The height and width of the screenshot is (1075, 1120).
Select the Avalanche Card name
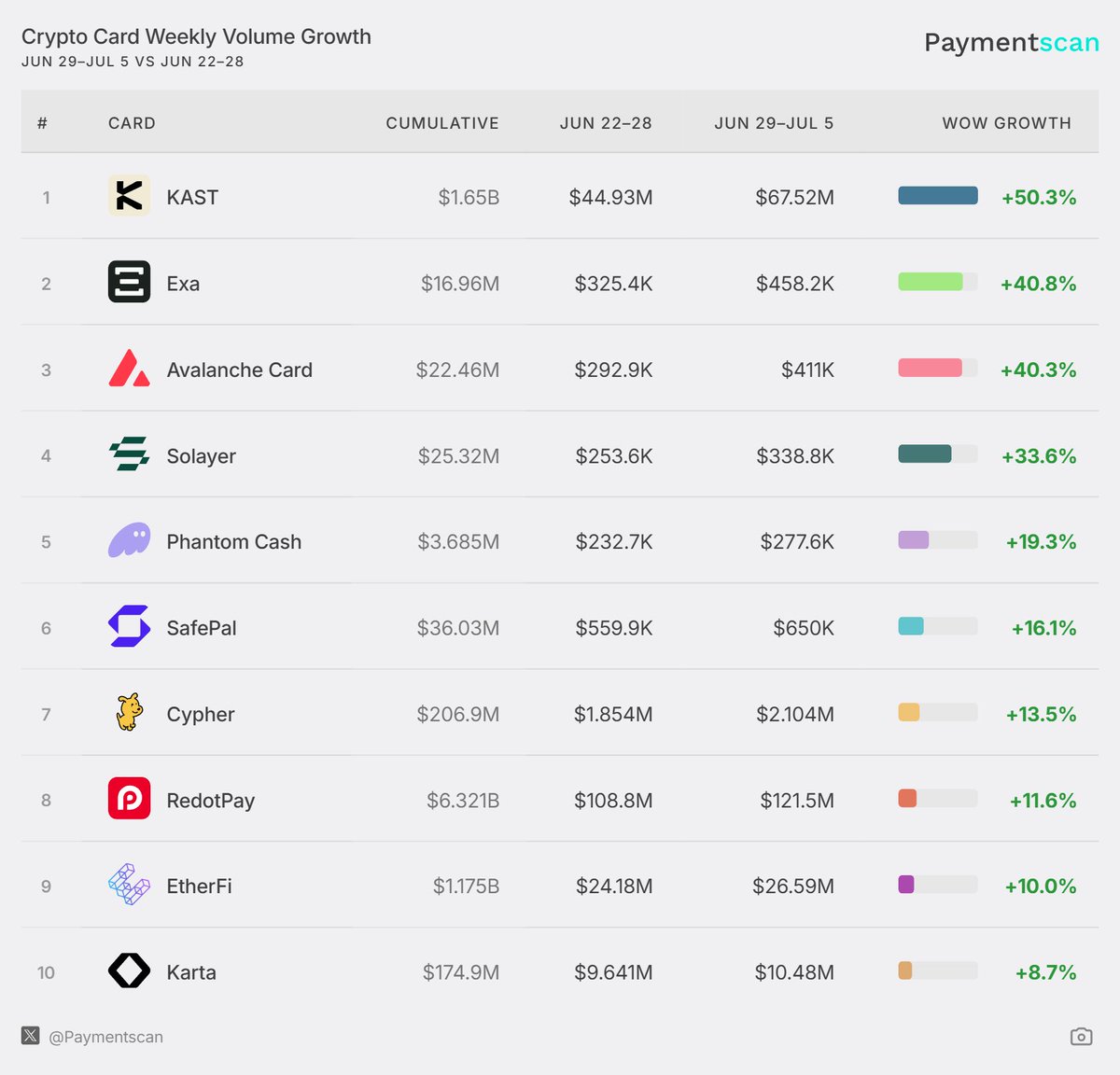coord(239,370)
